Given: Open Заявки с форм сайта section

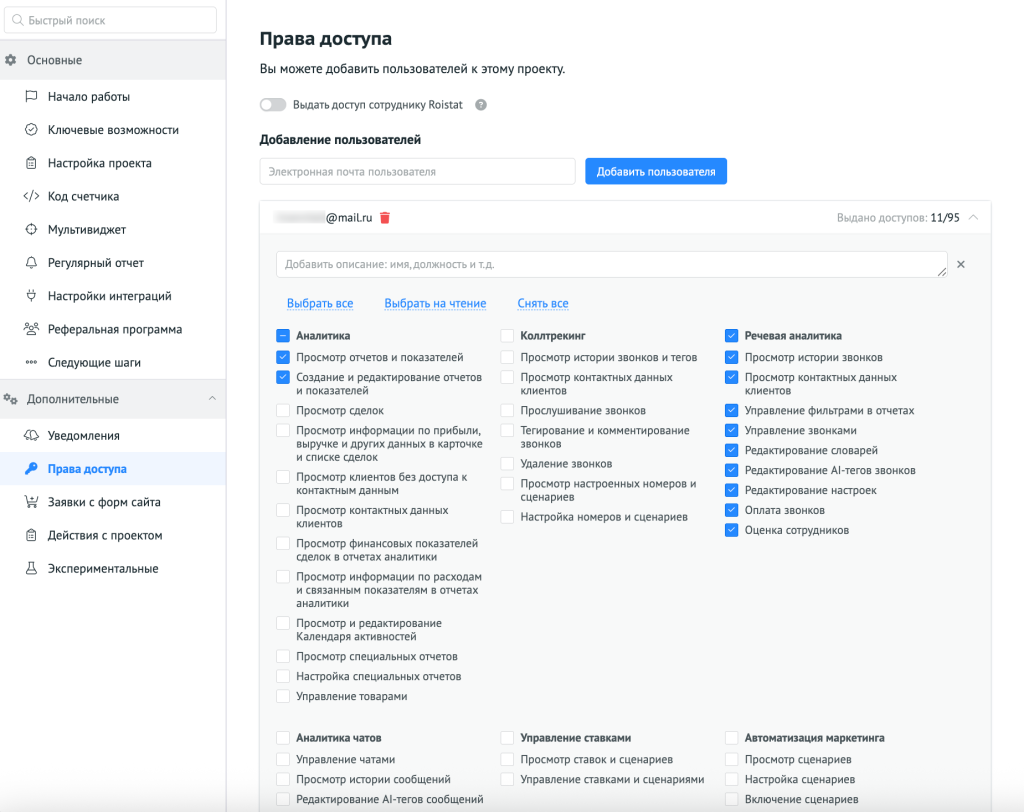Looking at the screenshot, I should pyautogui.click(x=113, y=502).
